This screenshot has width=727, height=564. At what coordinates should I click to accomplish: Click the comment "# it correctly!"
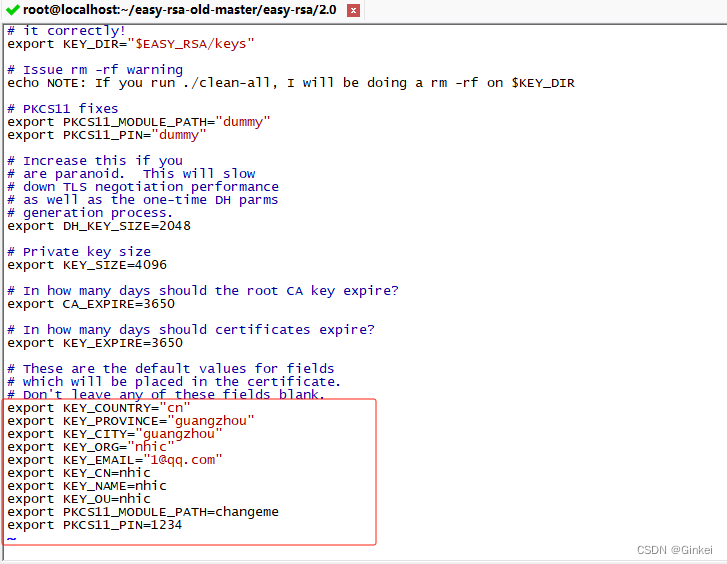[67, 31]
